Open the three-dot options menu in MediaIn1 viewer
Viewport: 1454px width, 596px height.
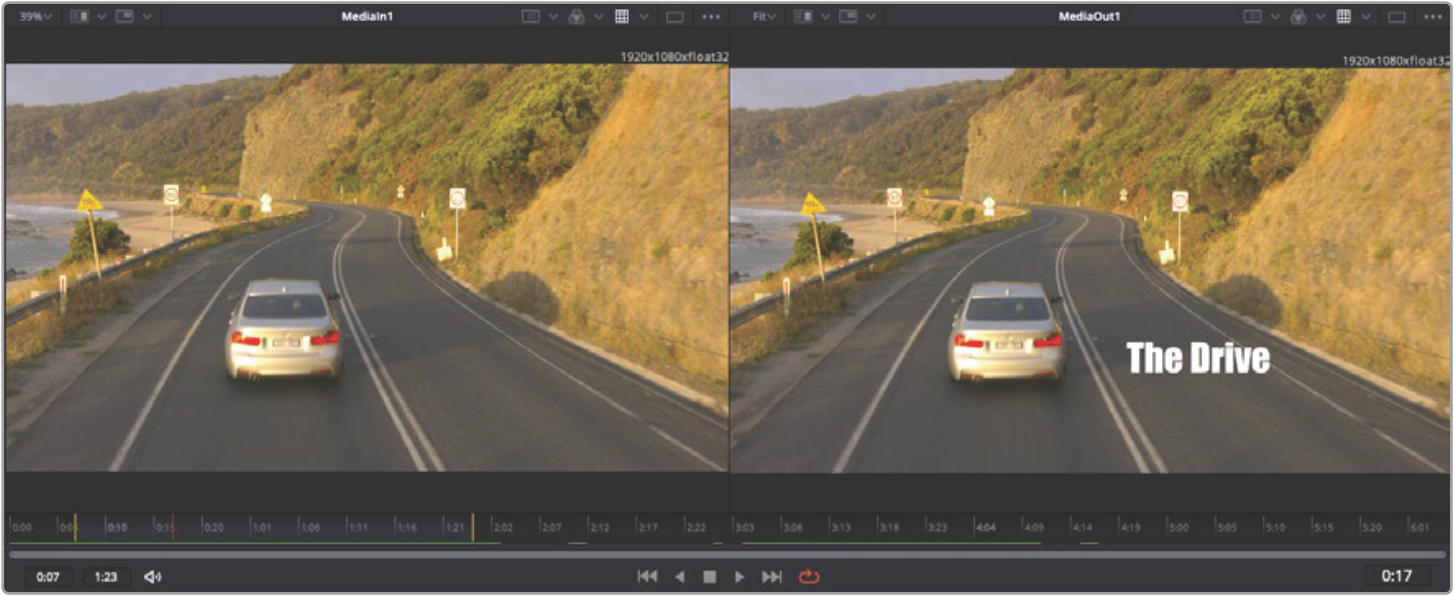(710, 17)
